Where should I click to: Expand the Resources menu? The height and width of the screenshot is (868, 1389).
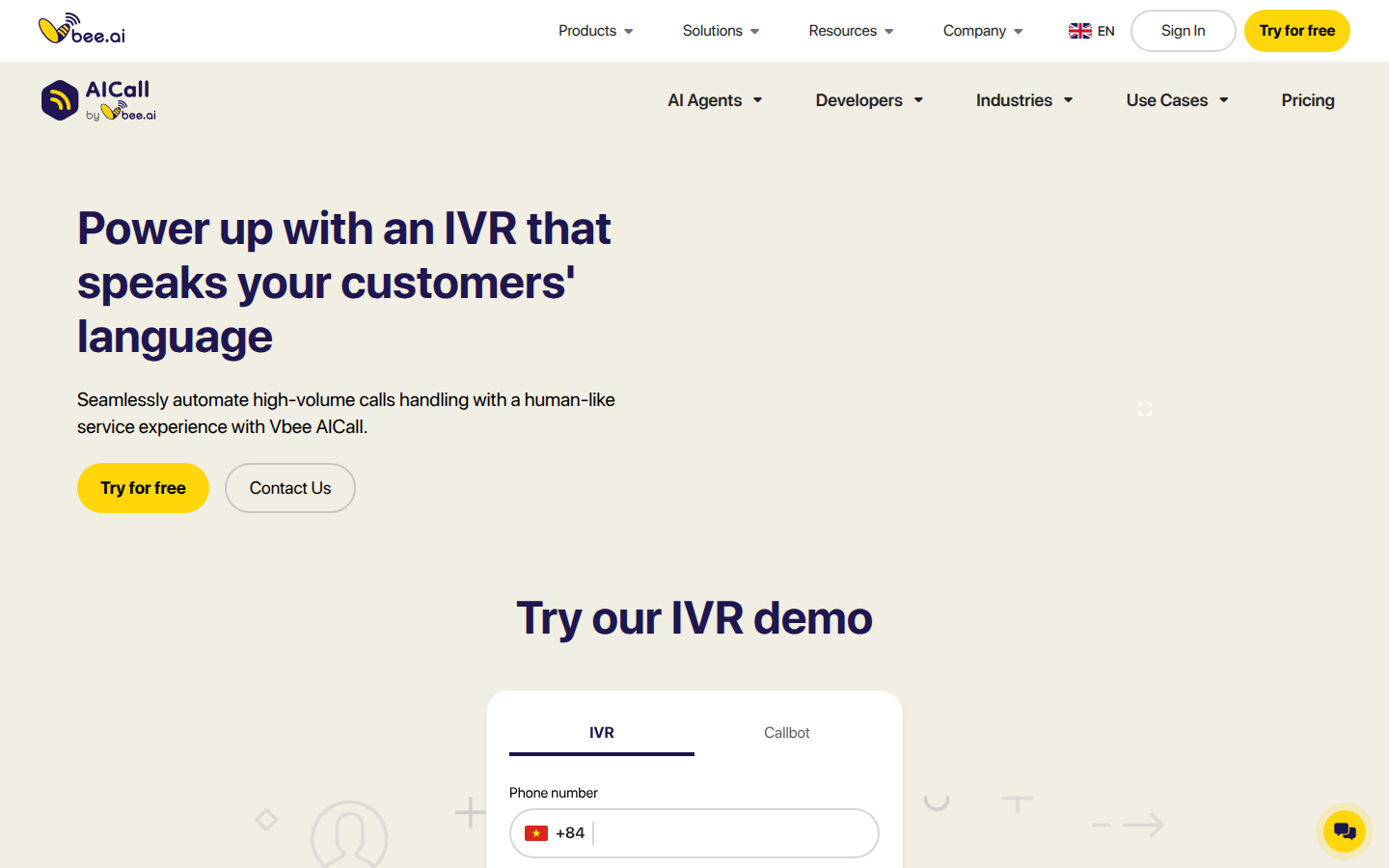[851, 31]
